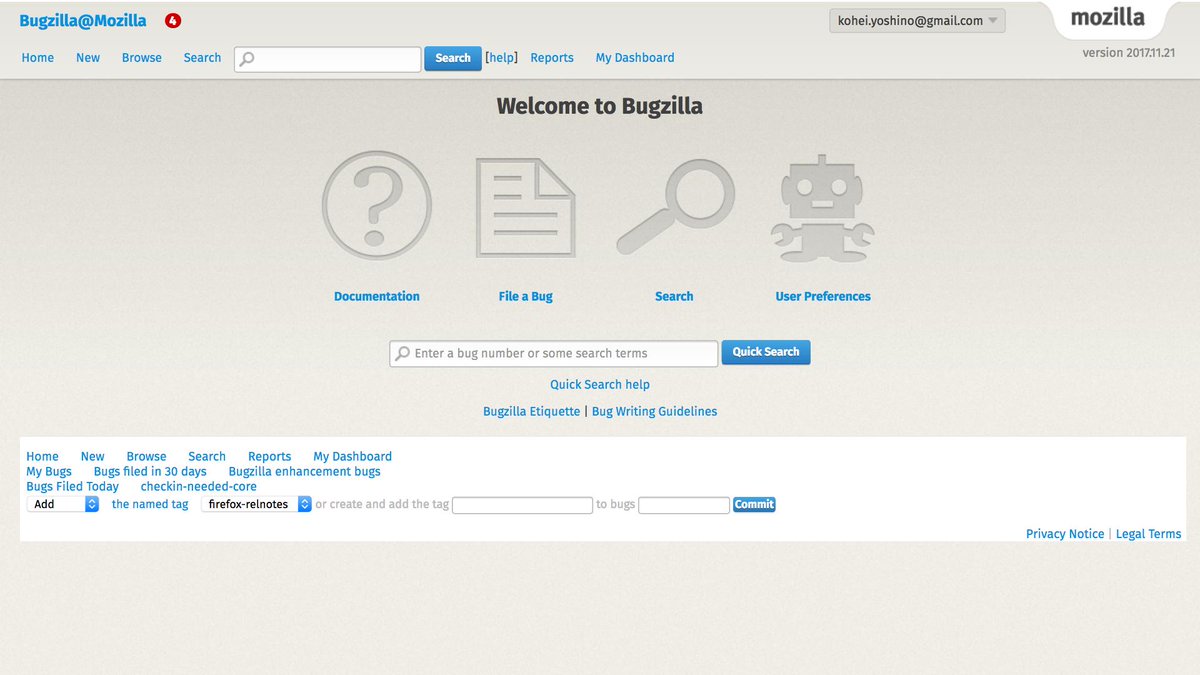Open Browse in the top navigation

[x=142, y=58]
